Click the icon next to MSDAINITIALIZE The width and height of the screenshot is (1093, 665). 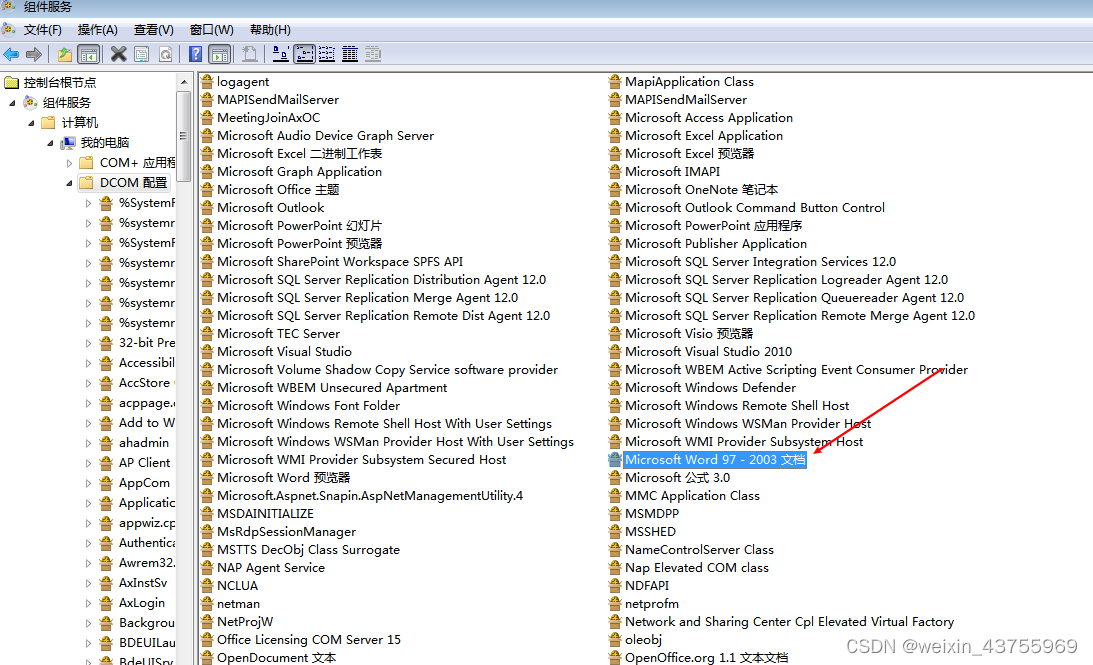(x=207, y=514)
